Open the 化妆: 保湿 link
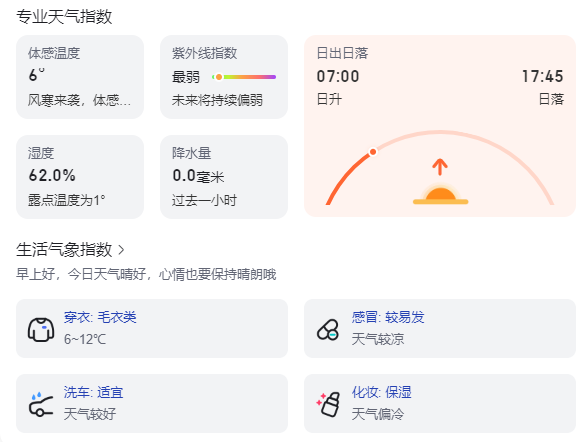This screenshot has height=442, width=586. [382, 392]
